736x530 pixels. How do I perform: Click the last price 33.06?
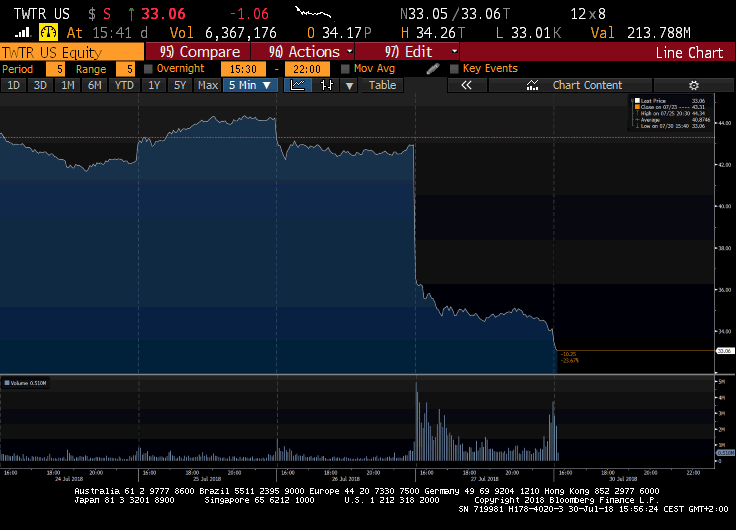(x=163, y=14)
